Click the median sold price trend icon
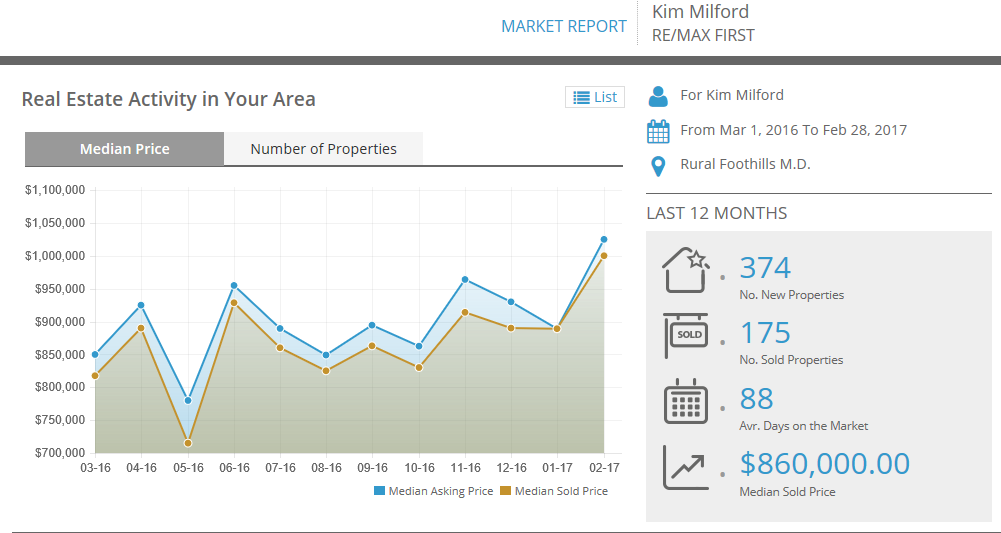Screen dimensions: 1001x533 tap(685, 467)
